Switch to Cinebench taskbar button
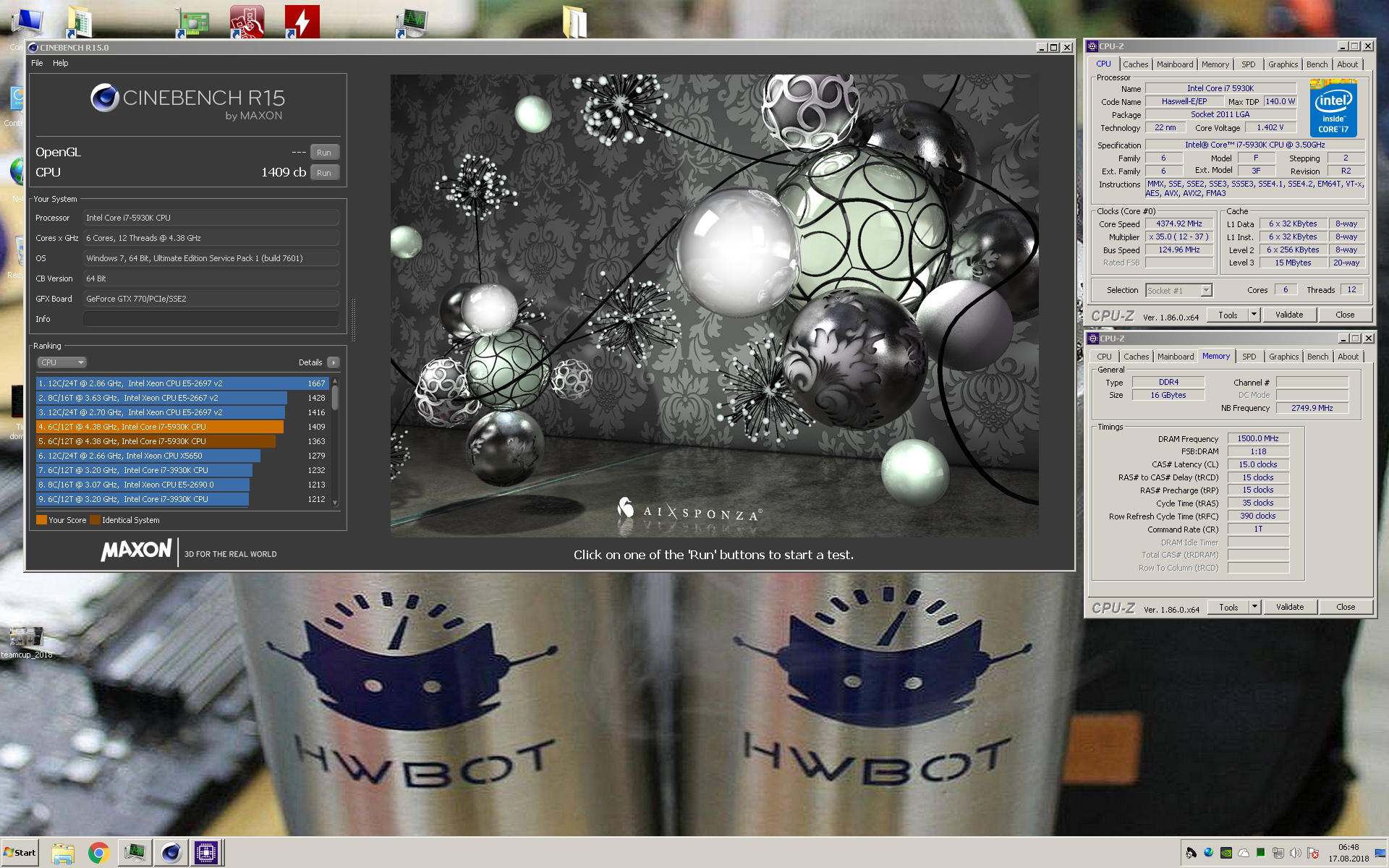1389x868 pixels. tap(171, 854)
